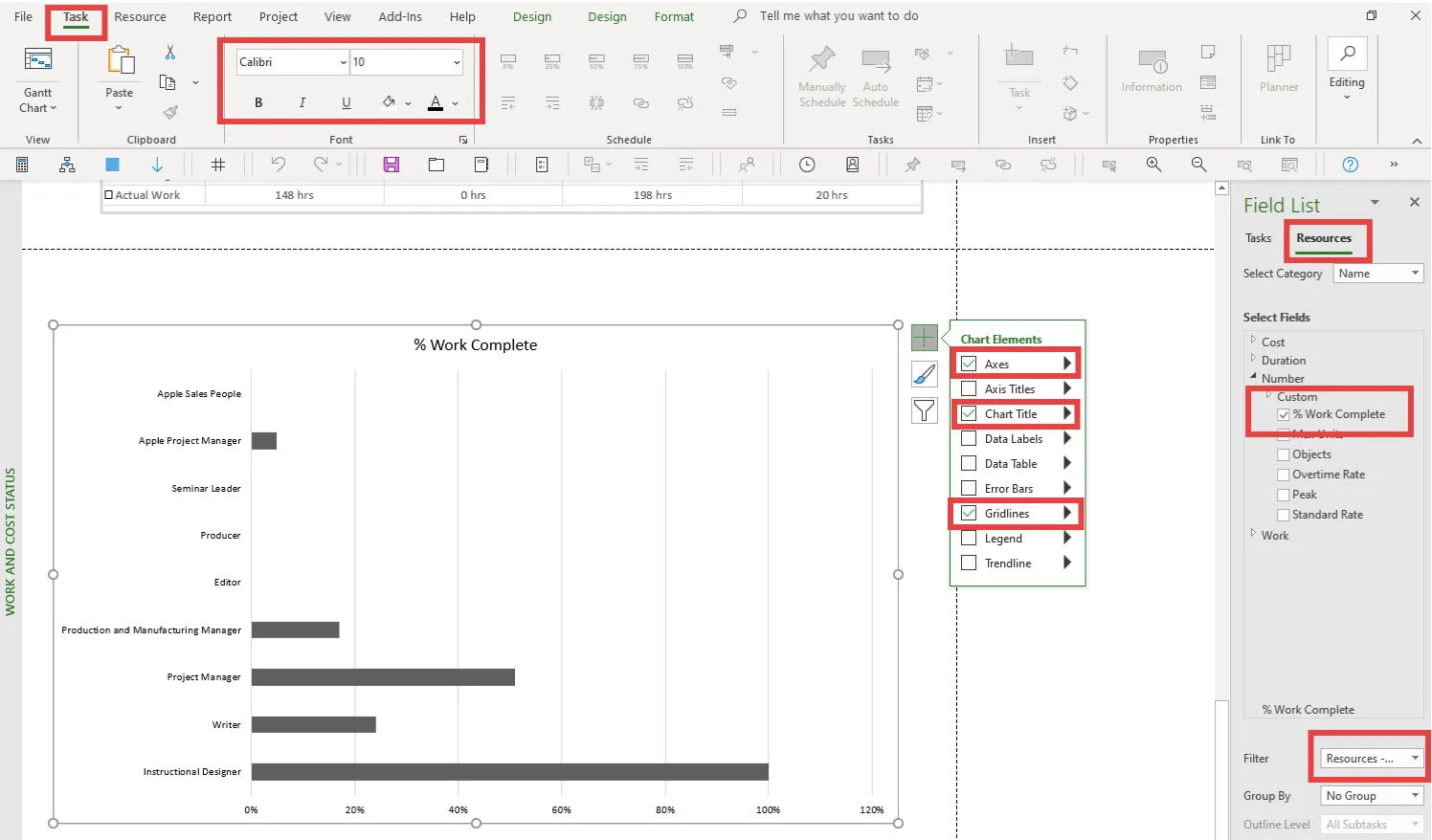Viewport: 1432px width, 840px height.
Task: Click the % Work Complete chart title
Action: (x=476, y=344)
